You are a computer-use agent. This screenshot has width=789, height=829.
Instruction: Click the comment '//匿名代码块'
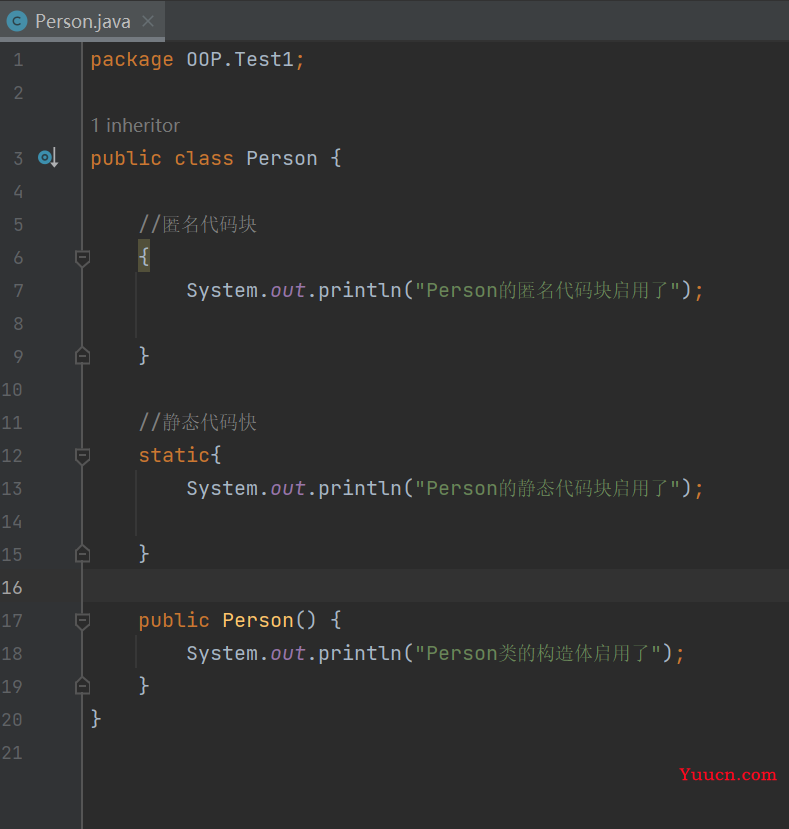coord(198,224)
